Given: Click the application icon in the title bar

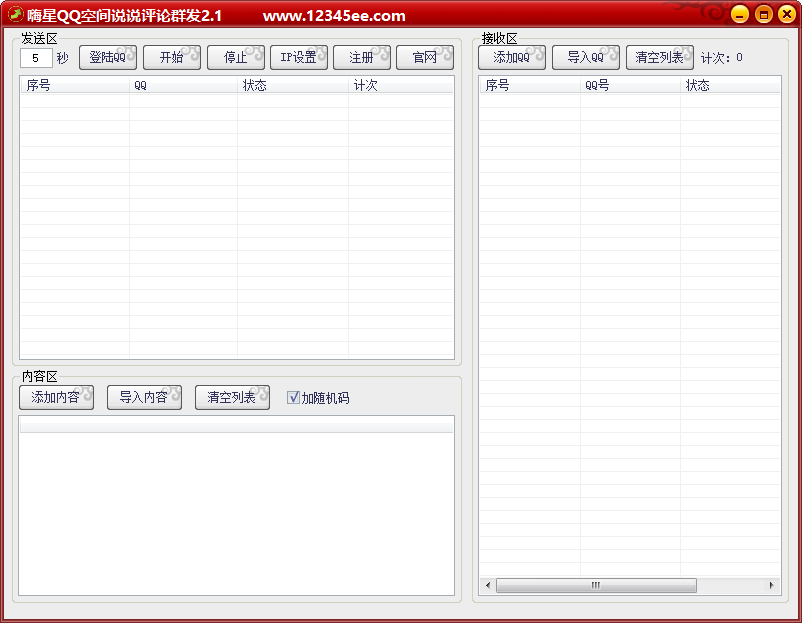Looking at the screenshot, I should [x=14, y=13].
